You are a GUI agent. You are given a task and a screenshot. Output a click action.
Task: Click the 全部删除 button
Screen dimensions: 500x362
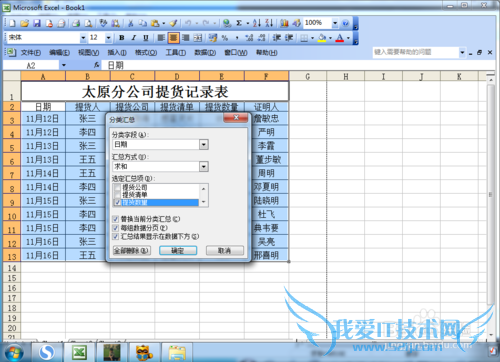coord(132,250)
